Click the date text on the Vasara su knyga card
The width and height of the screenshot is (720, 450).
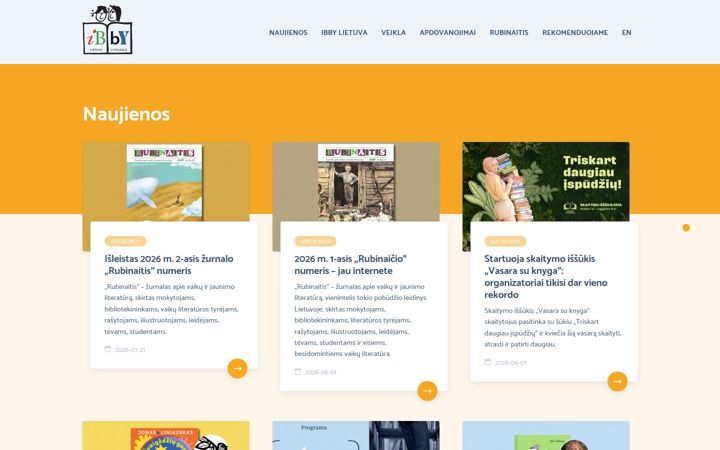pos(511,363)
